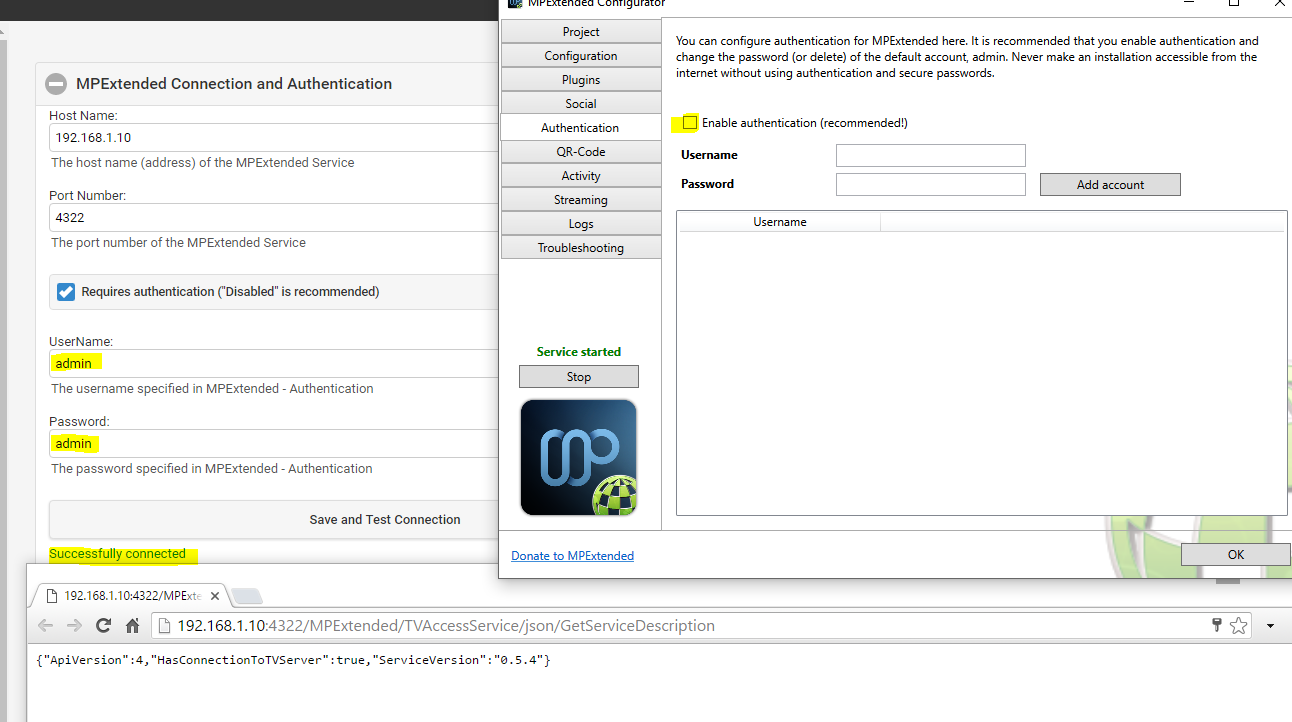Switch to the Activity tab
The image size is (1292, 722).
[x=581, y=176]
